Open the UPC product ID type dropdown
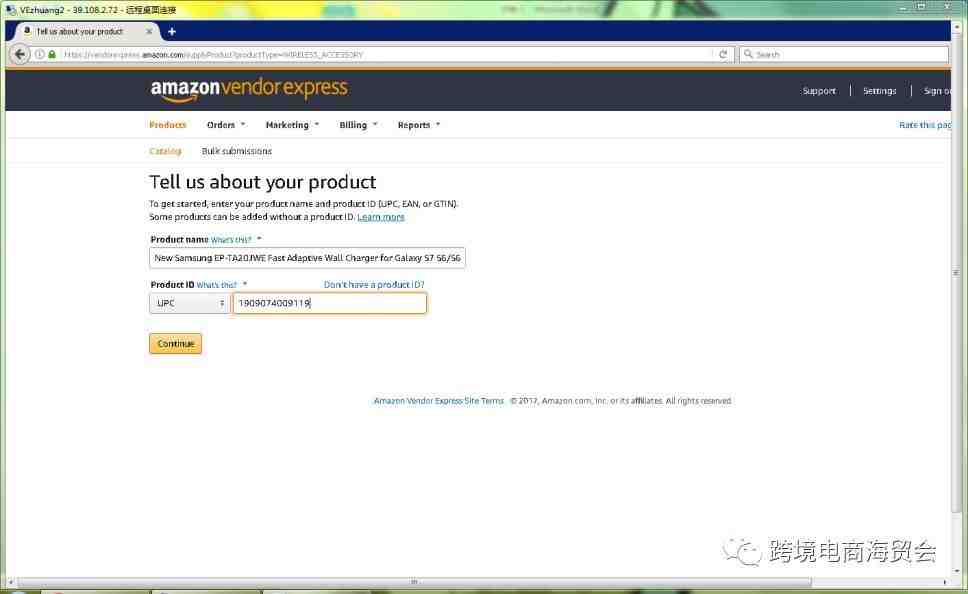This screenshot has height=594, width=968. tap(190, 303)
